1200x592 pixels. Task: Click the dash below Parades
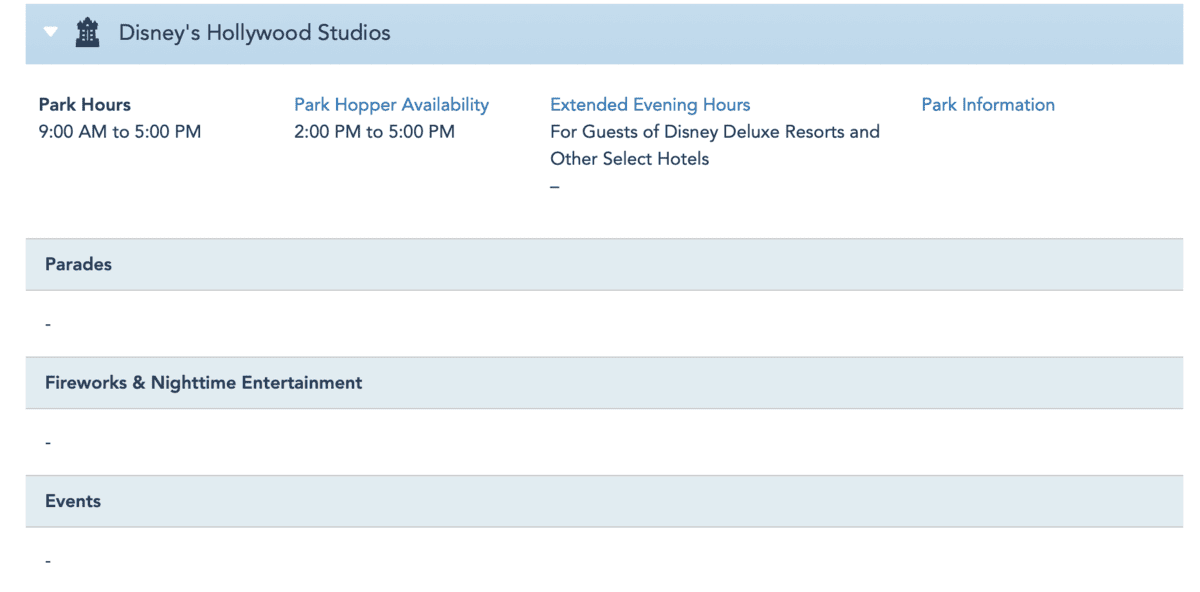tap(48, 325)
